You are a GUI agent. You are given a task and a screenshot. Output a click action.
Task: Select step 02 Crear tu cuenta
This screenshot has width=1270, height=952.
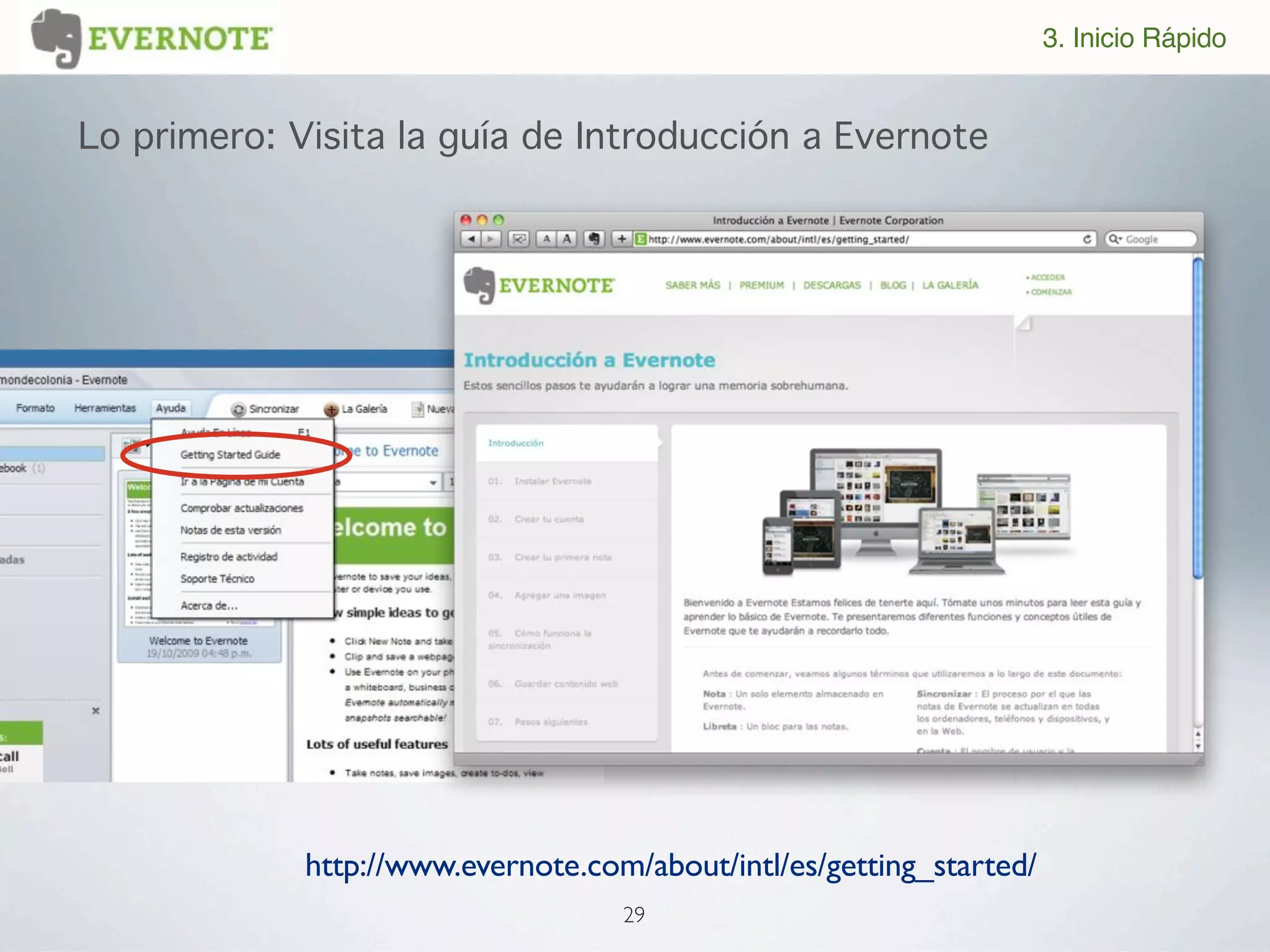(x=567, y=519)
